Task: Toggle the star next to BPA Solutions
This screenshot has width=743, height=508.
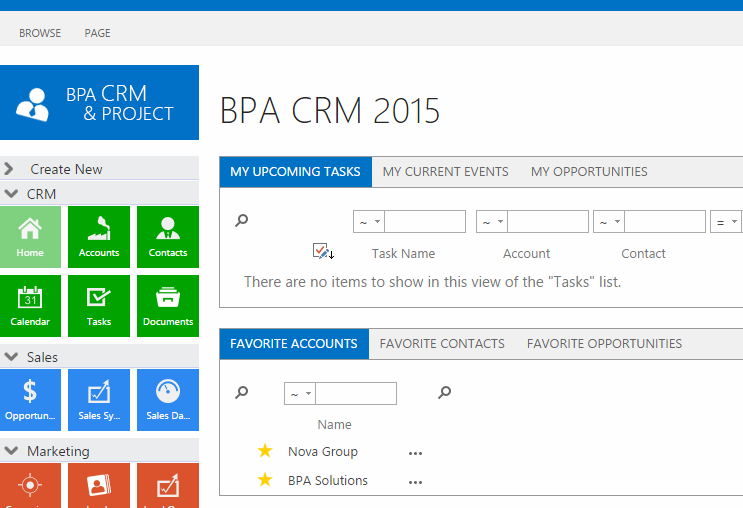Action: click(x=265, y=480)
